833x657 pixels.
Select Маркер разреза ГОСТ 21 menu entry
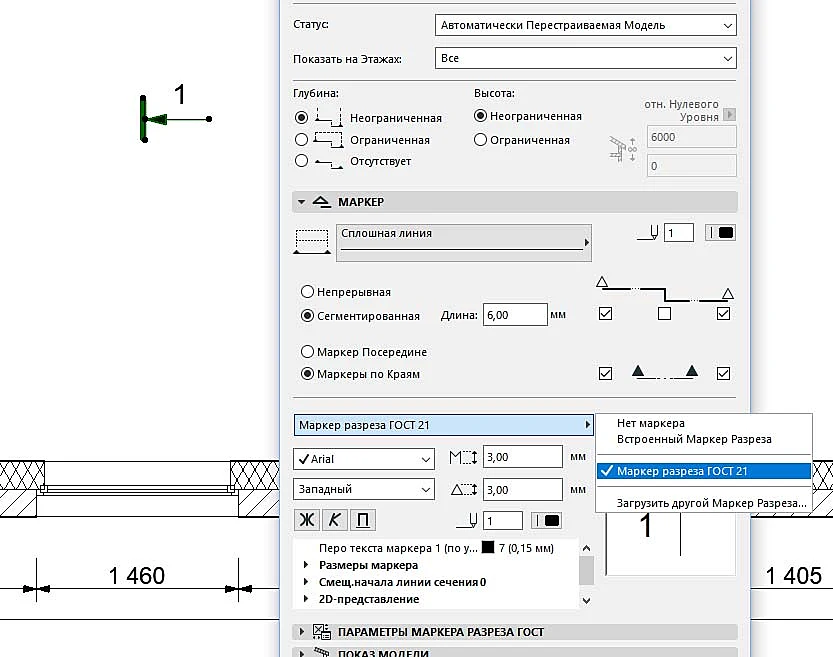(704, 471)
